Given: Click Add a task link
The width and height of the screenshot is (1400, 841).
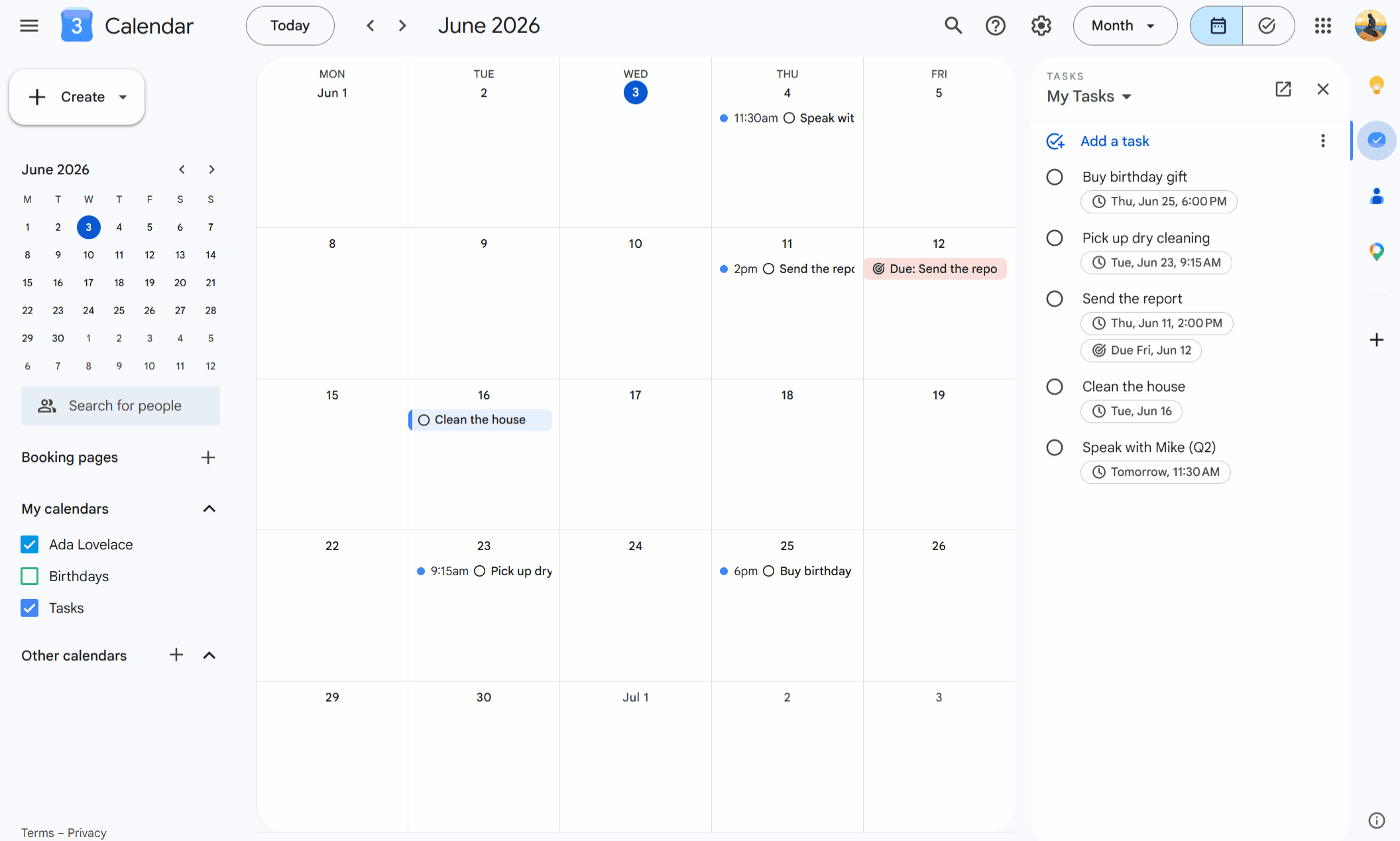Looking at the screenshot, I should pos(1115,141).
